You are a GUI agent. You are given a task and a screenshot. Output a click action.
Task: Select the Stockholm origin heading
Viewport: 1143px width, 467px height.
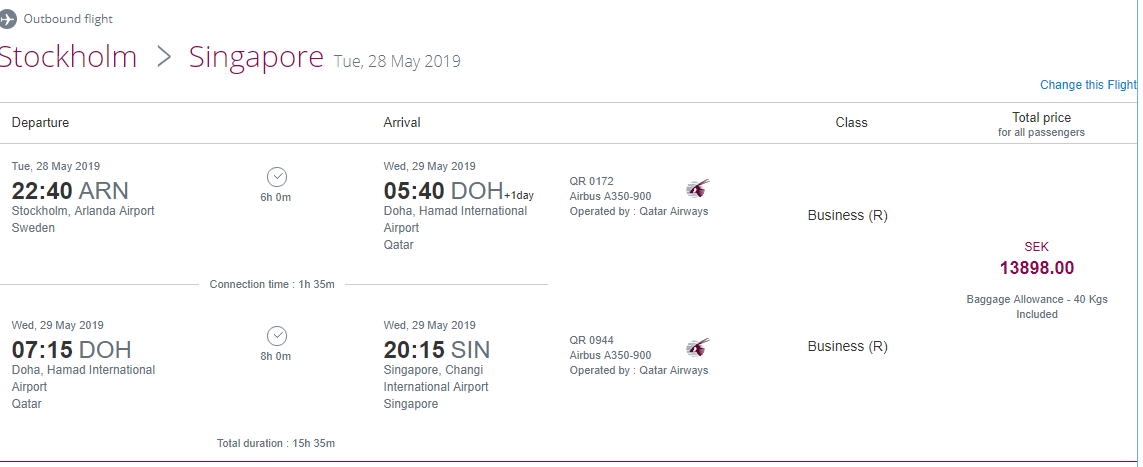click(68, 57)
